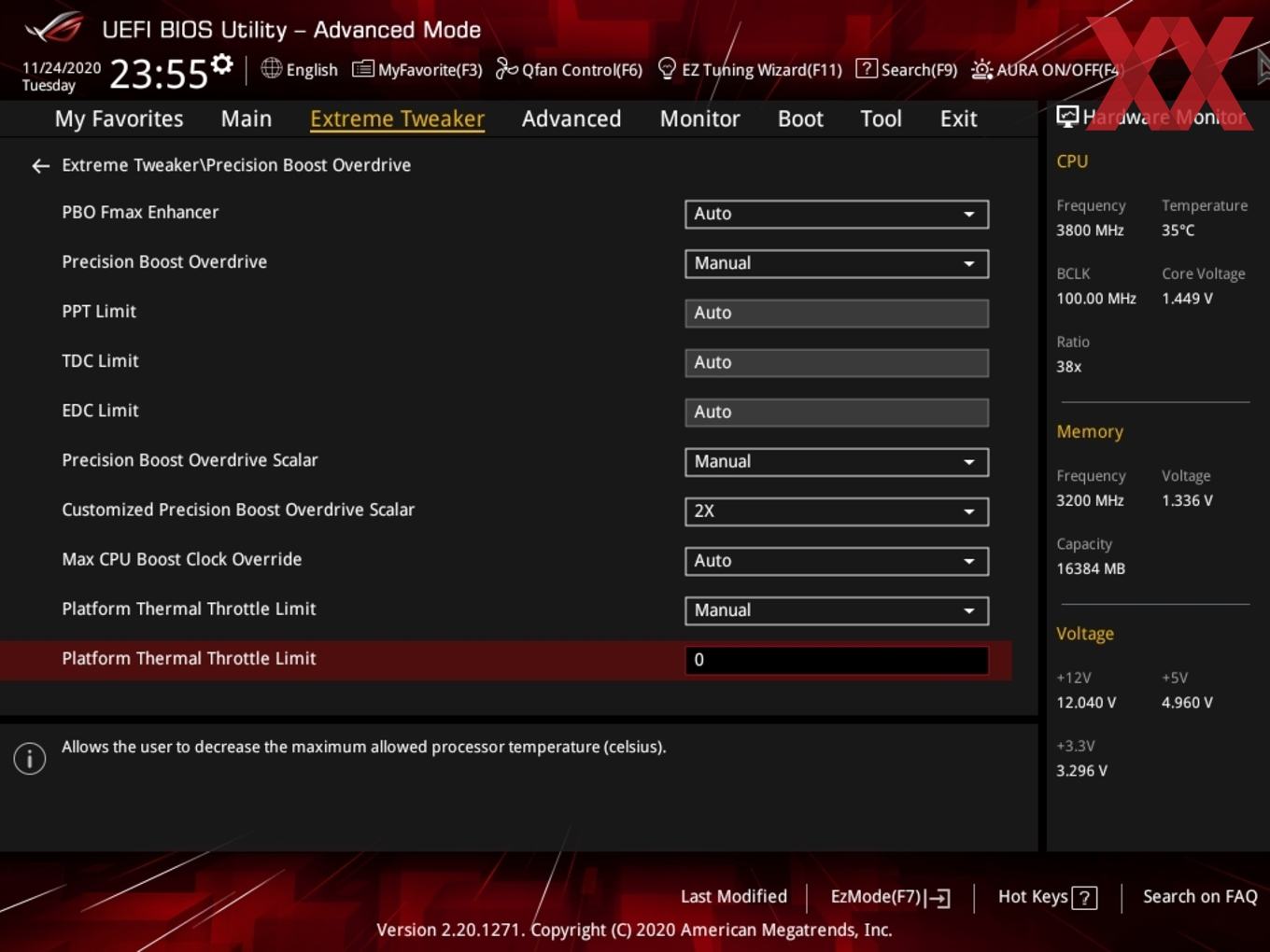Open the Tool tab
1270x952 pixels.
pyautogui.click(x=881, y=119)
